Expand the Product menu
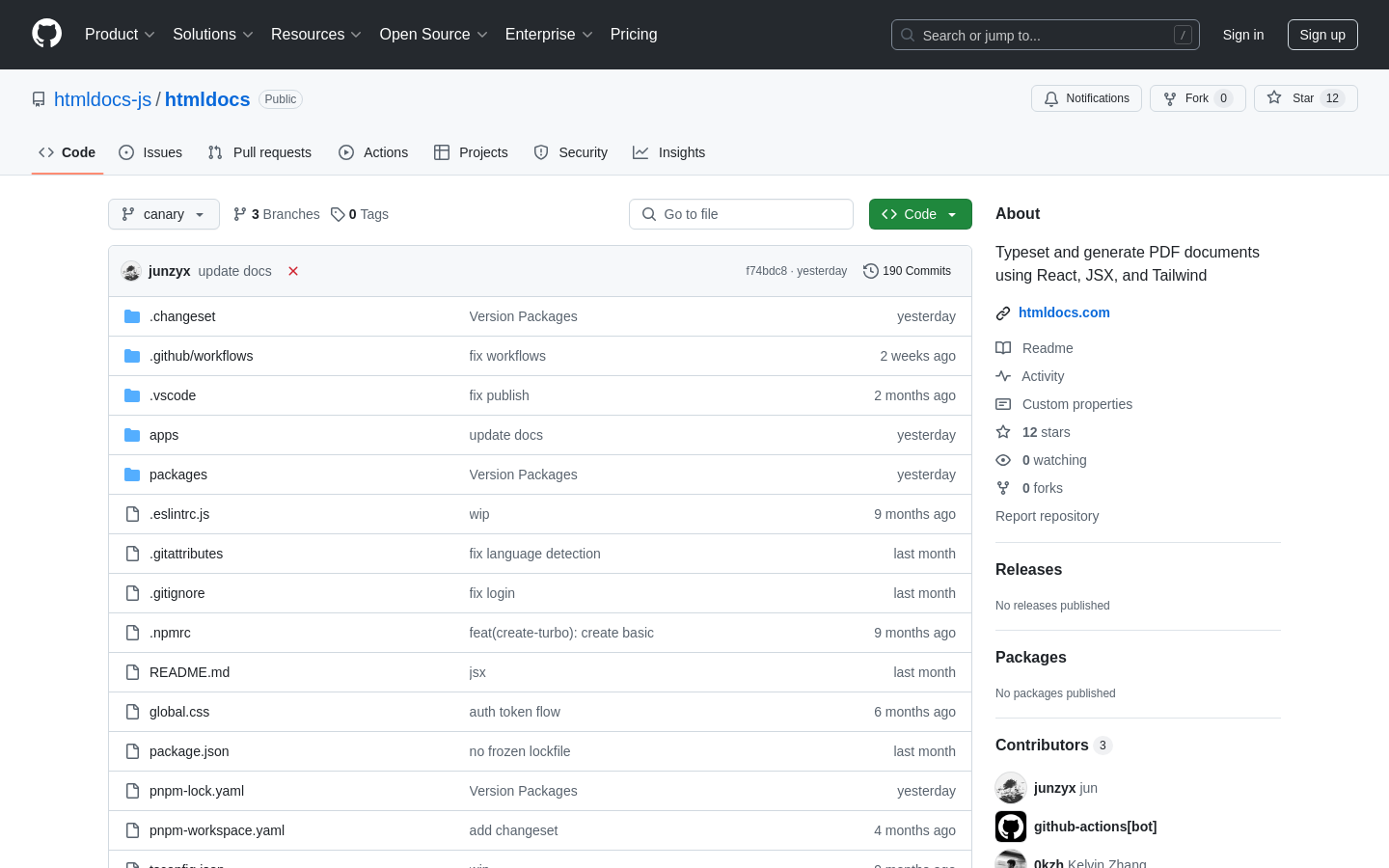The width and height of the screenshot is (1389, 868). coord(120,34)
